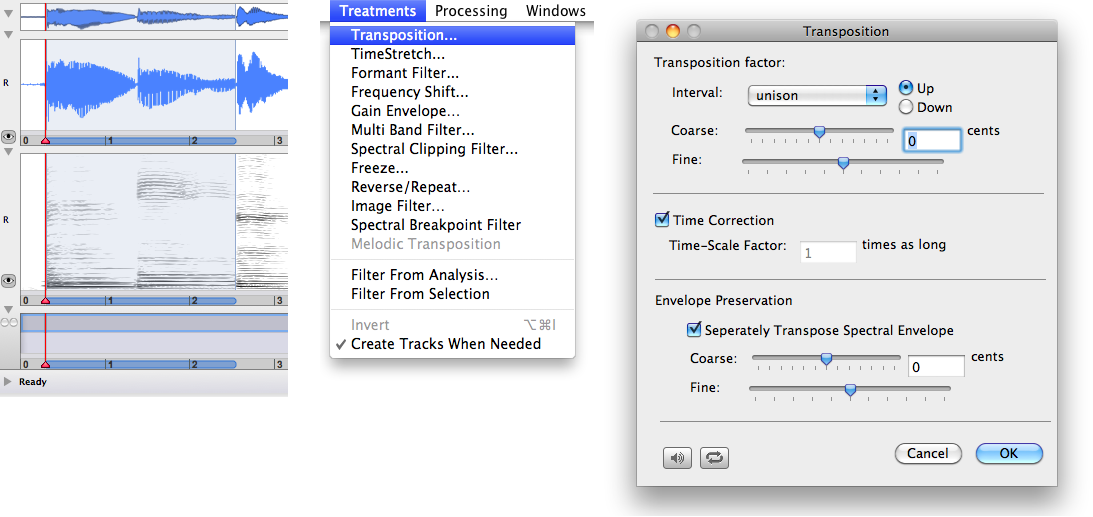Select the Down radio button
The width and height of the screenshot is (1093, 517).
(907, 107)
